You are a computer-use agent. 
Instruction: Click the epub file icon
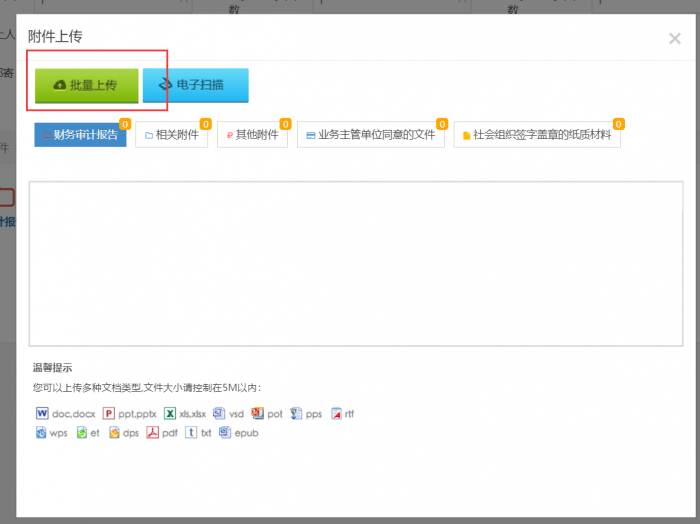(225, 432)
